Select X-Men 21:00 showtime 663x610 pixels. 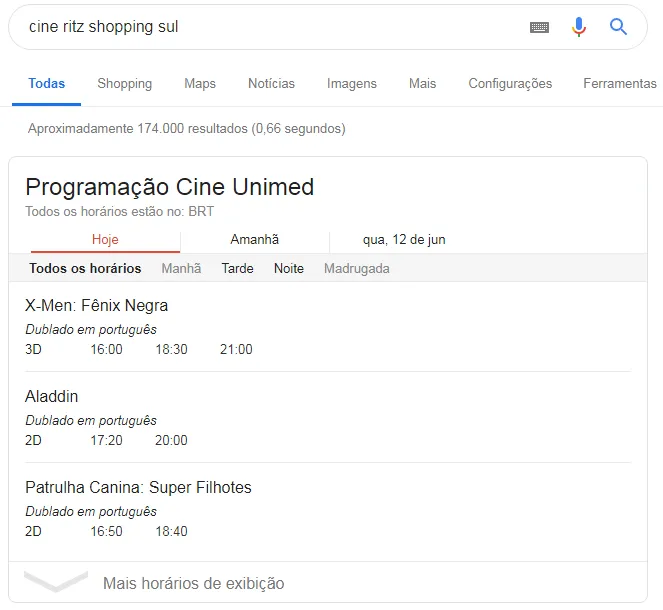pyautogui.click(x=236, y=349)
